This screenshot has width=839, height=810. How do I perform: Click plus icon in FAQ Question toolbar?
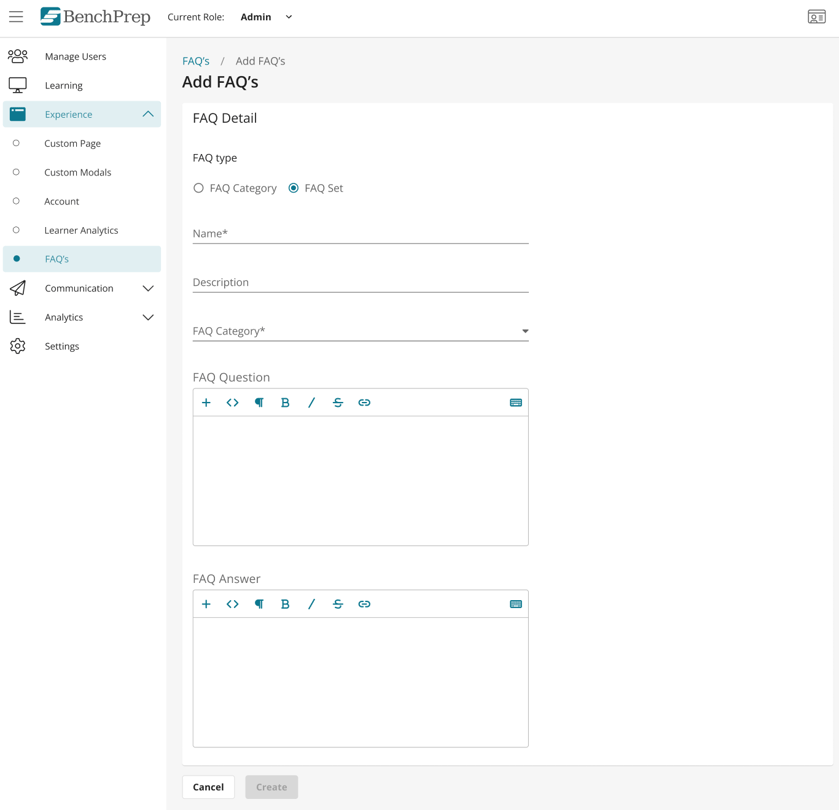206,403
